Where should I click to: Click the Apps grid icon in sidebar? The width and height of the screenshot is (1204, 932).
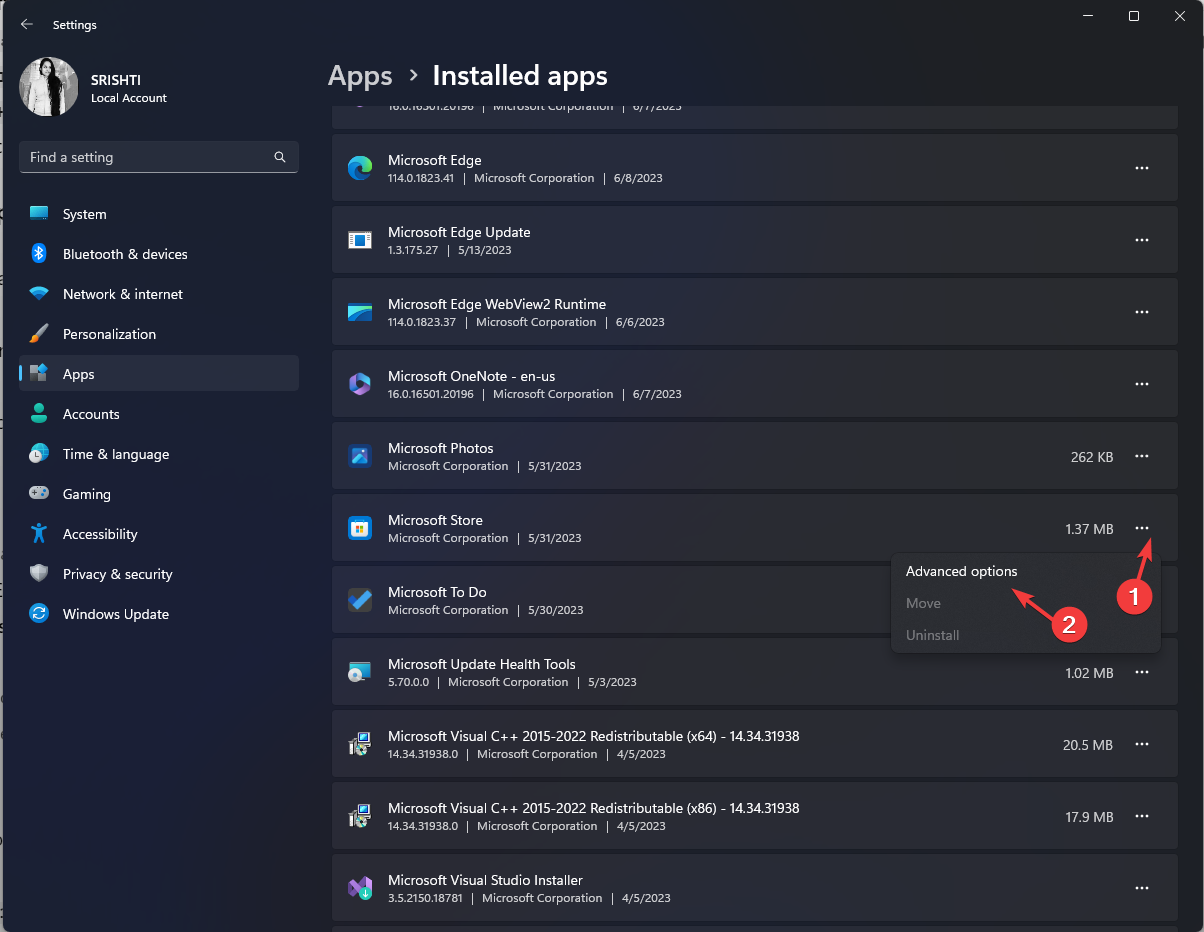point(39,374)
